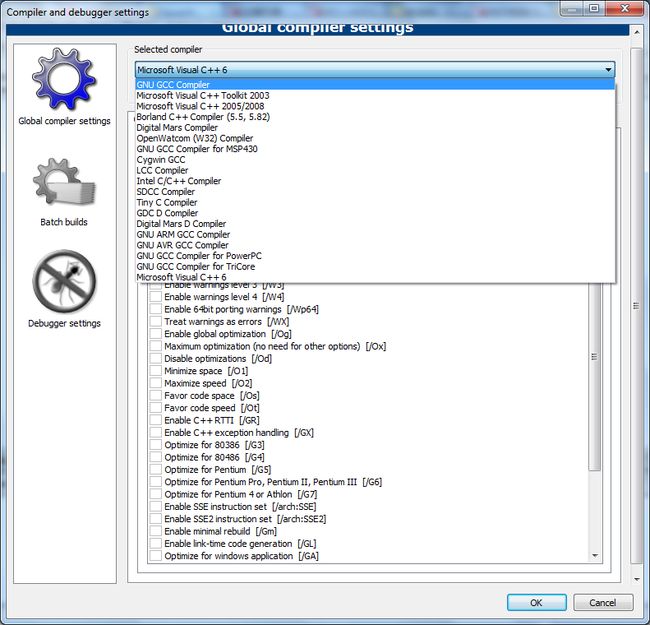650x625 pixels.
Task: Choose Intel C/C++ Compiler
Action: tap(375, 181)
